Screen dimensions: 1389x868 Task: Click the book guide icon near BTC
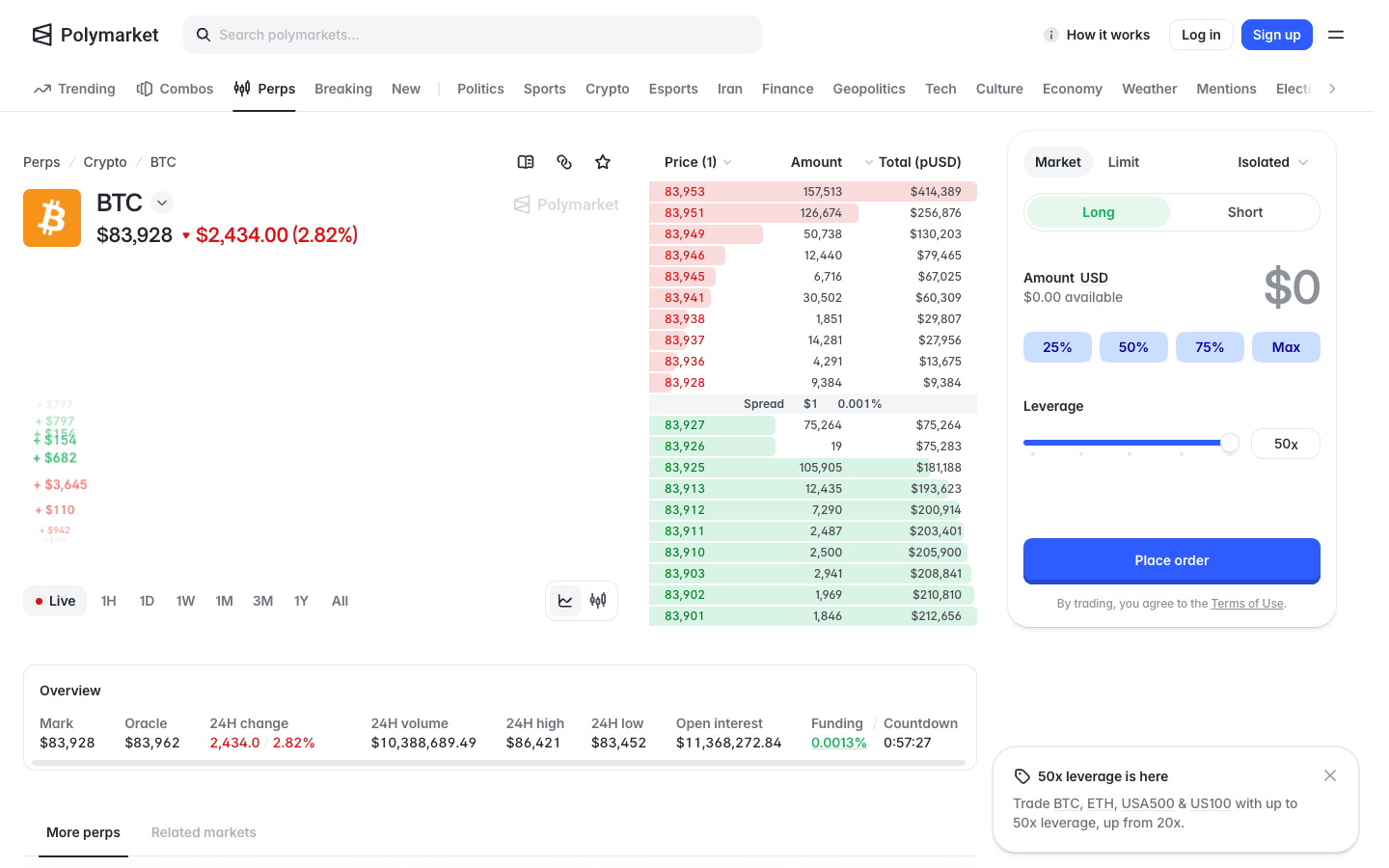[x=526, y=162]
